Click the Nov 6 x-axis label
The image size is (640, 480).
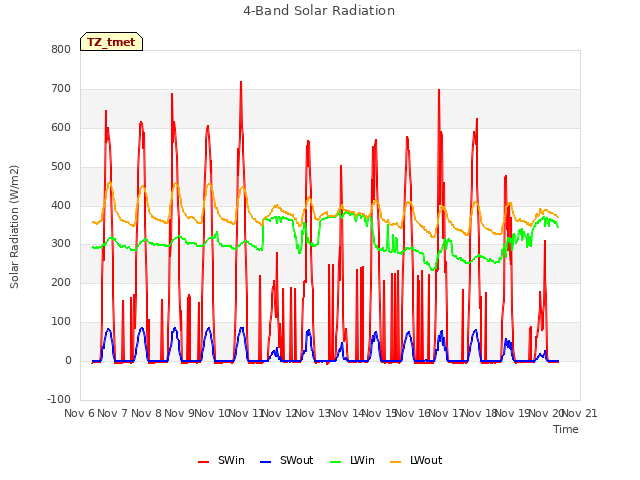[80, 413]
